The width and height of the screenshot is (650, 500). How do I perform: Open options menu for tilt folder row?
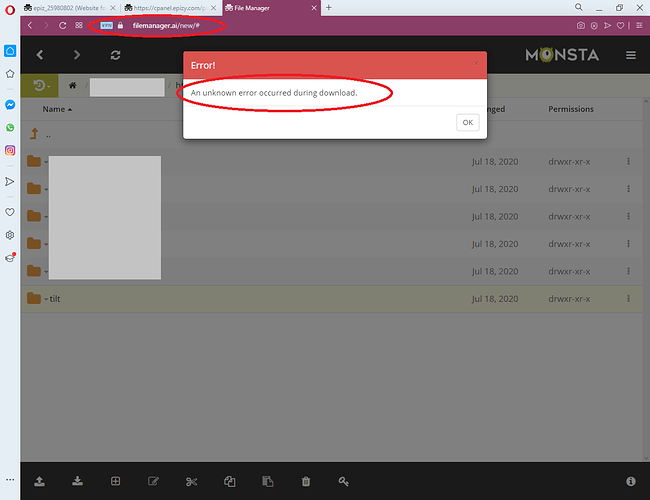(x=628, y=299)
